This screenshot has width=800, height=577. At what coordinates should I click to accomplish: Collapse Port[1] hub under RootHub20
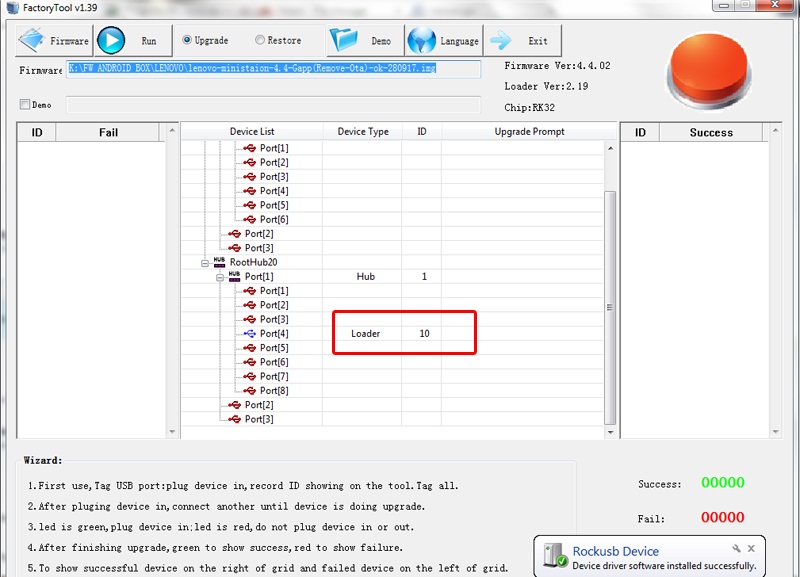pos(220,277)
